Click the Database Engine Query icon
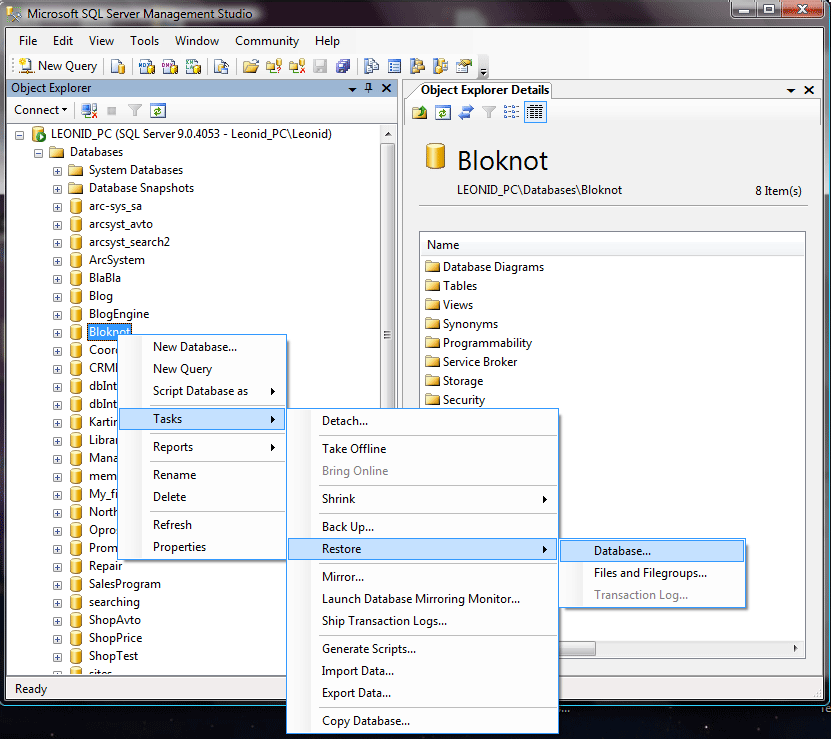 118,66
